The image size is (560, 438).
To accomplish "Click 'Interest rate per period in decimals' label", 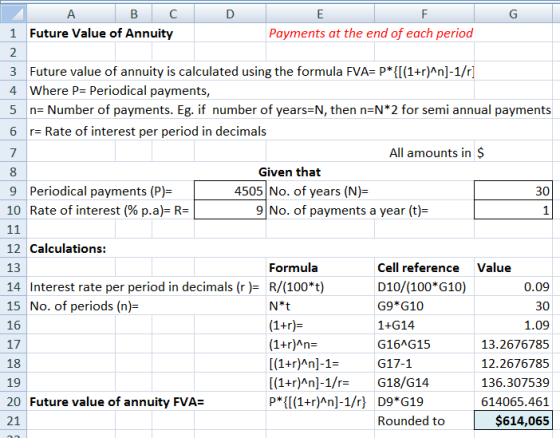I will point(144,287).
